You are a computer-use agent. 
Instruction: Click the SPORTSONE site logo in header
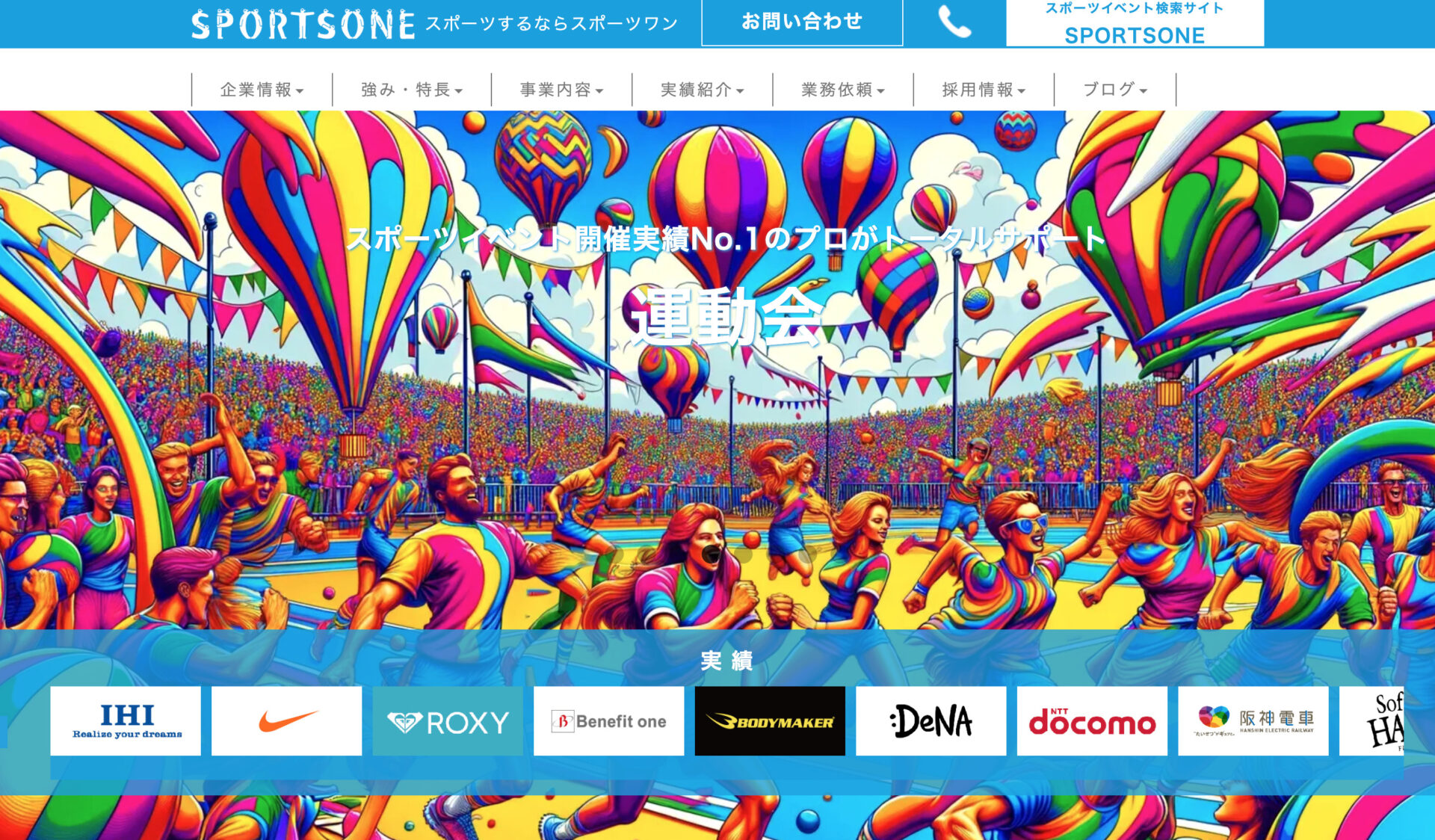point(303,25)
